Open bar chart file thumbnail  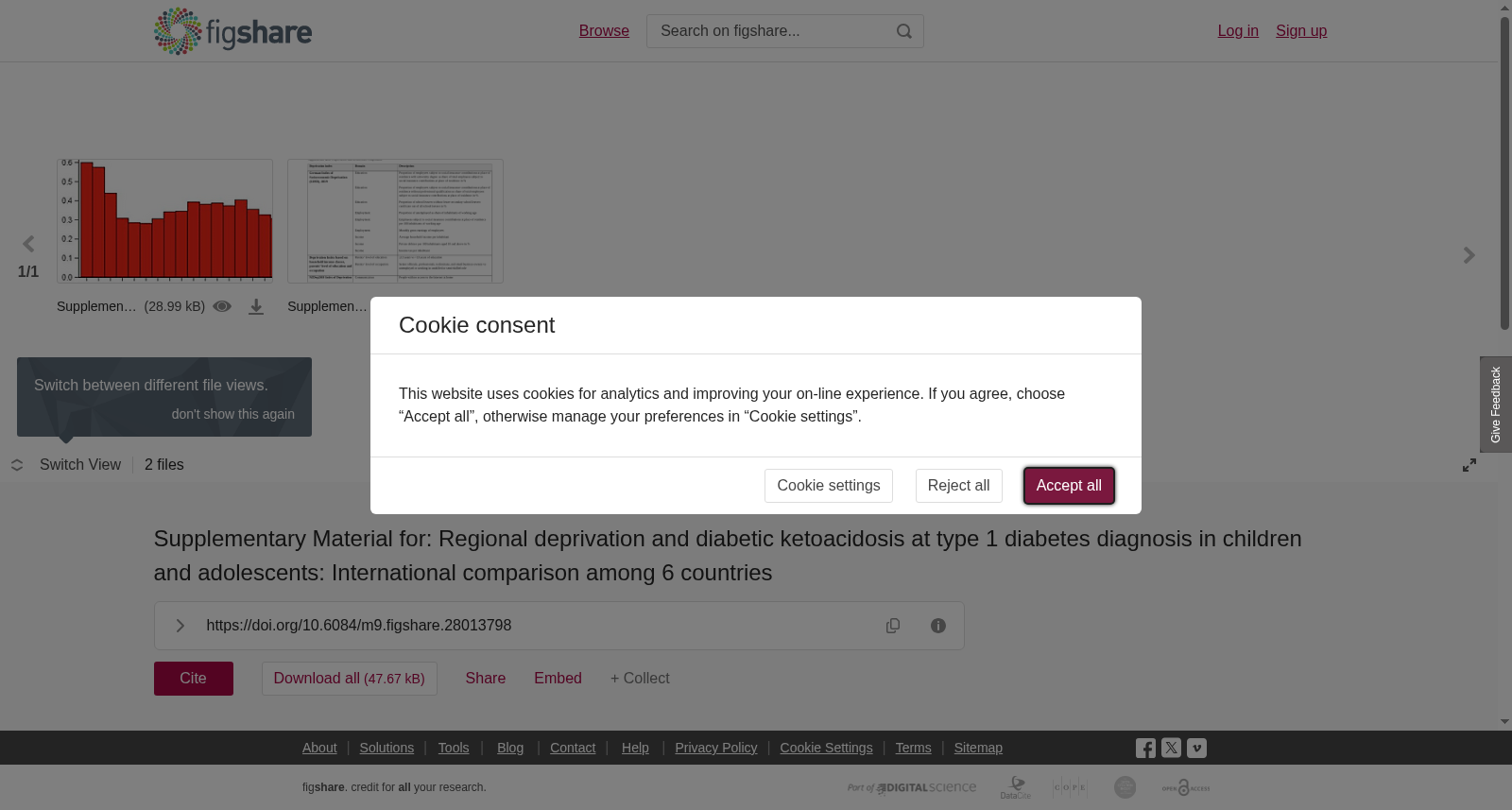[x=164, y=220]
